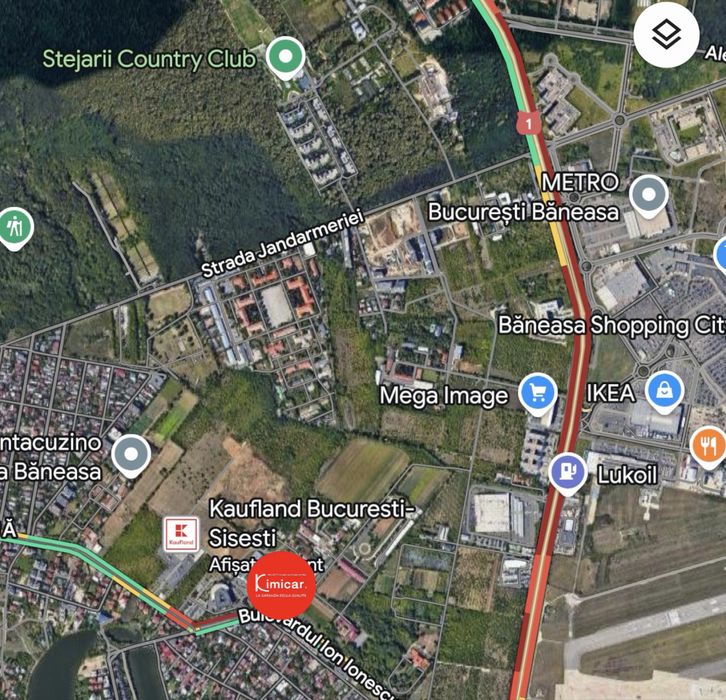Select the Strada Jandarmeriei street label
726x700 pixels.
(x=282, y=243)
